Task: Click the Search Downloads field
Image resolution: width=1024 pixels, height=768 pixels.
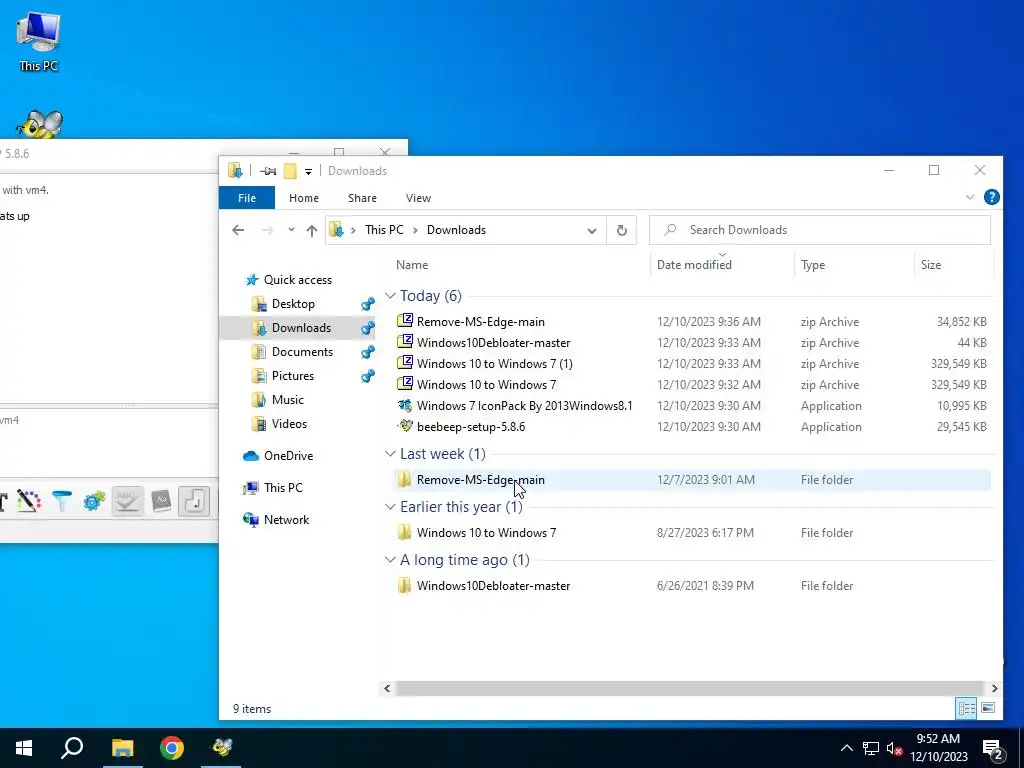Action: point(820,230)
